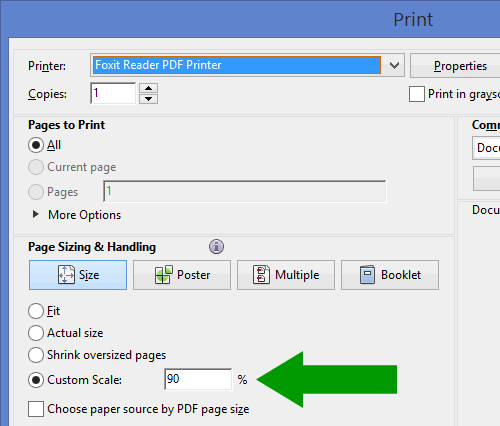Select the Pages range radio button
The width and height of the screenshot is (500, 426).
point(36,192)
